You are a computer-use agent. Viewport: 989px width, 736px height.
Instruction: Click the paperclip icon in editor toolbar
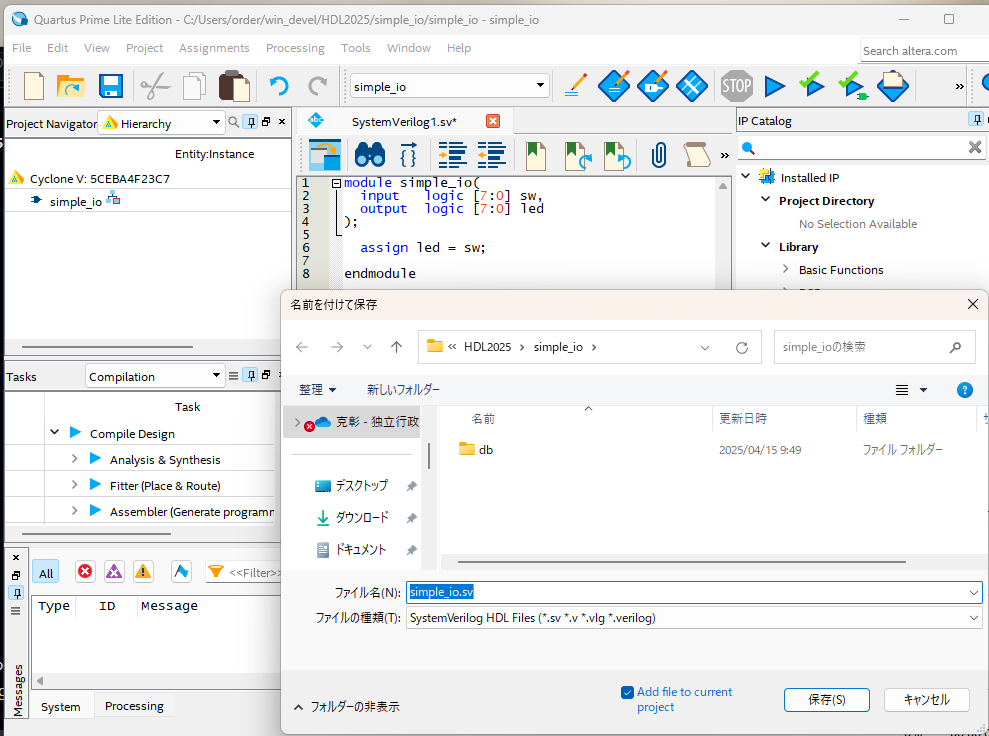coord(658,155)
